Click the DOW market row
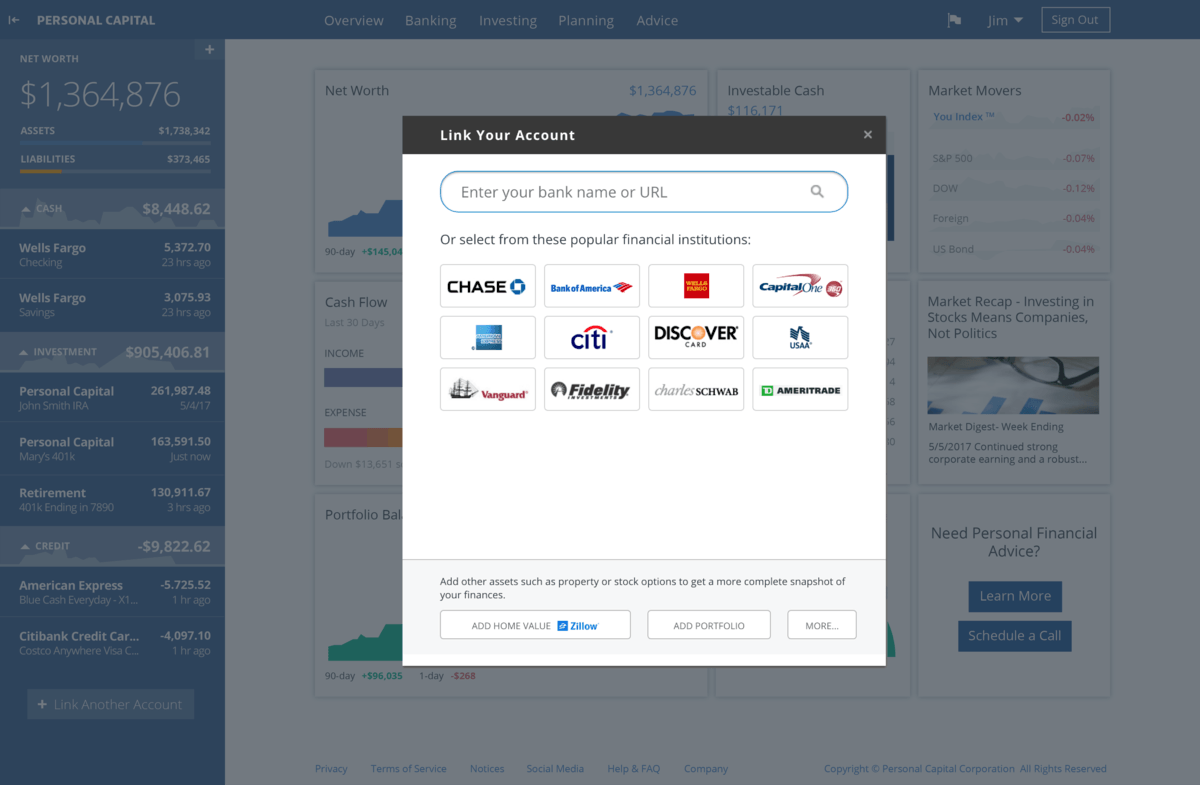The width and height of the screenshot is (1200, 785). coord(1014,188)
